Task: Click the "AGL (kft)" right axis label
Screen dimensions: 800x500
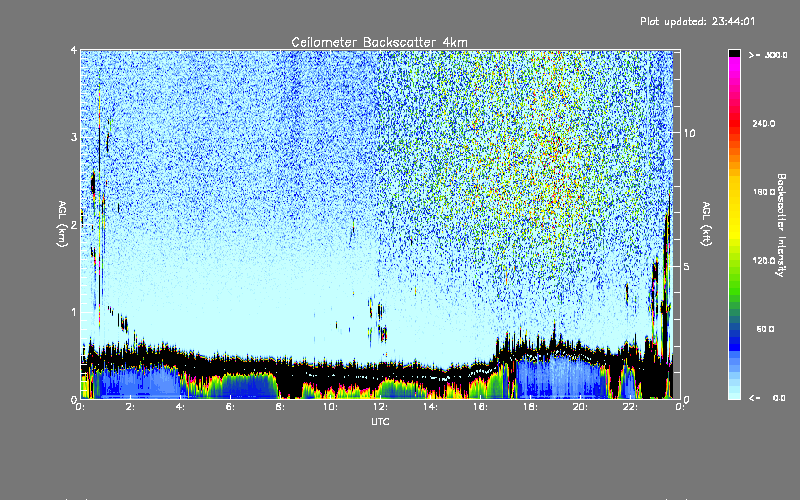Action: point(706,223)
